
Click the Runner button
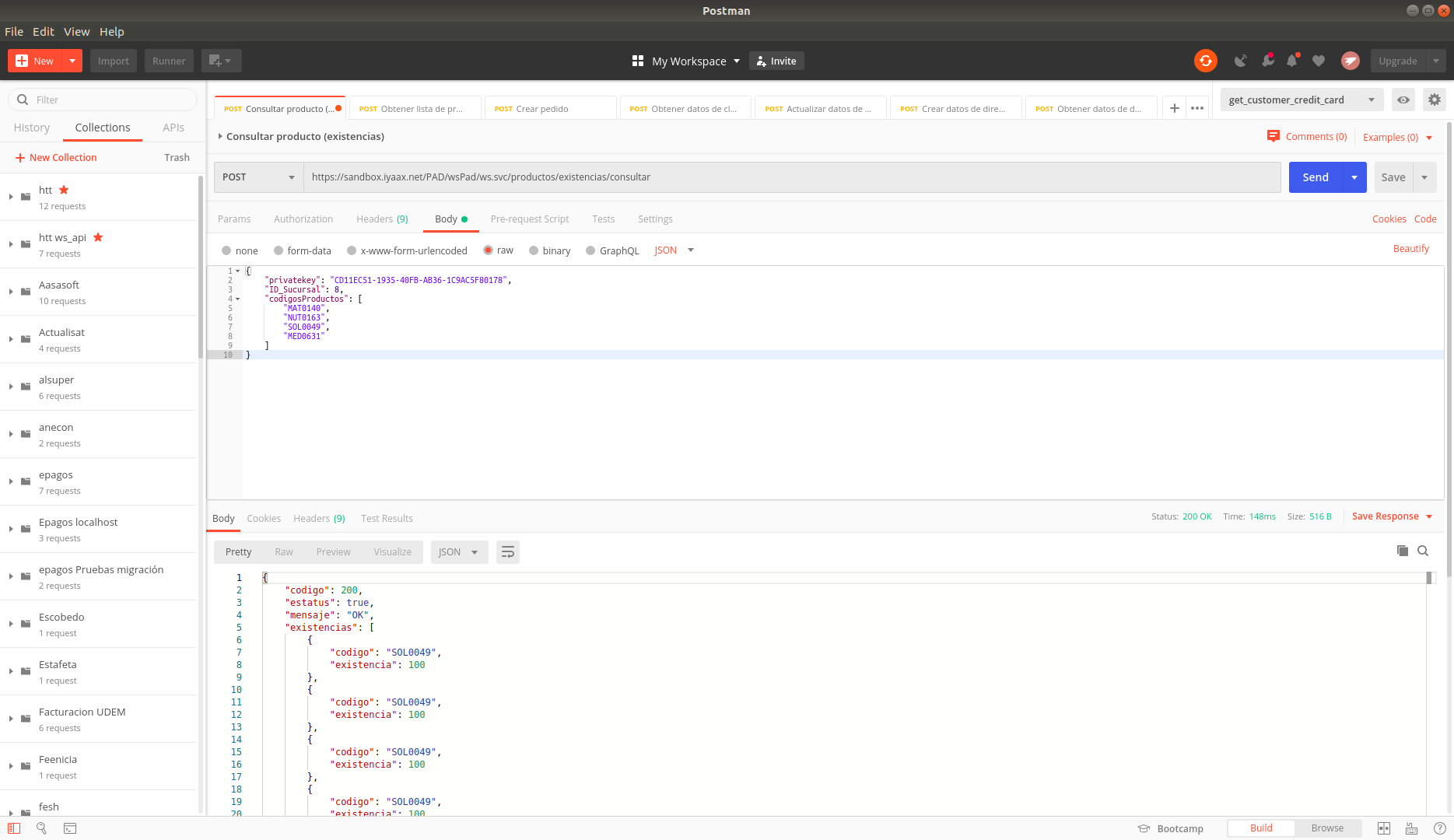pyautogui.click(x=169, y=61)
